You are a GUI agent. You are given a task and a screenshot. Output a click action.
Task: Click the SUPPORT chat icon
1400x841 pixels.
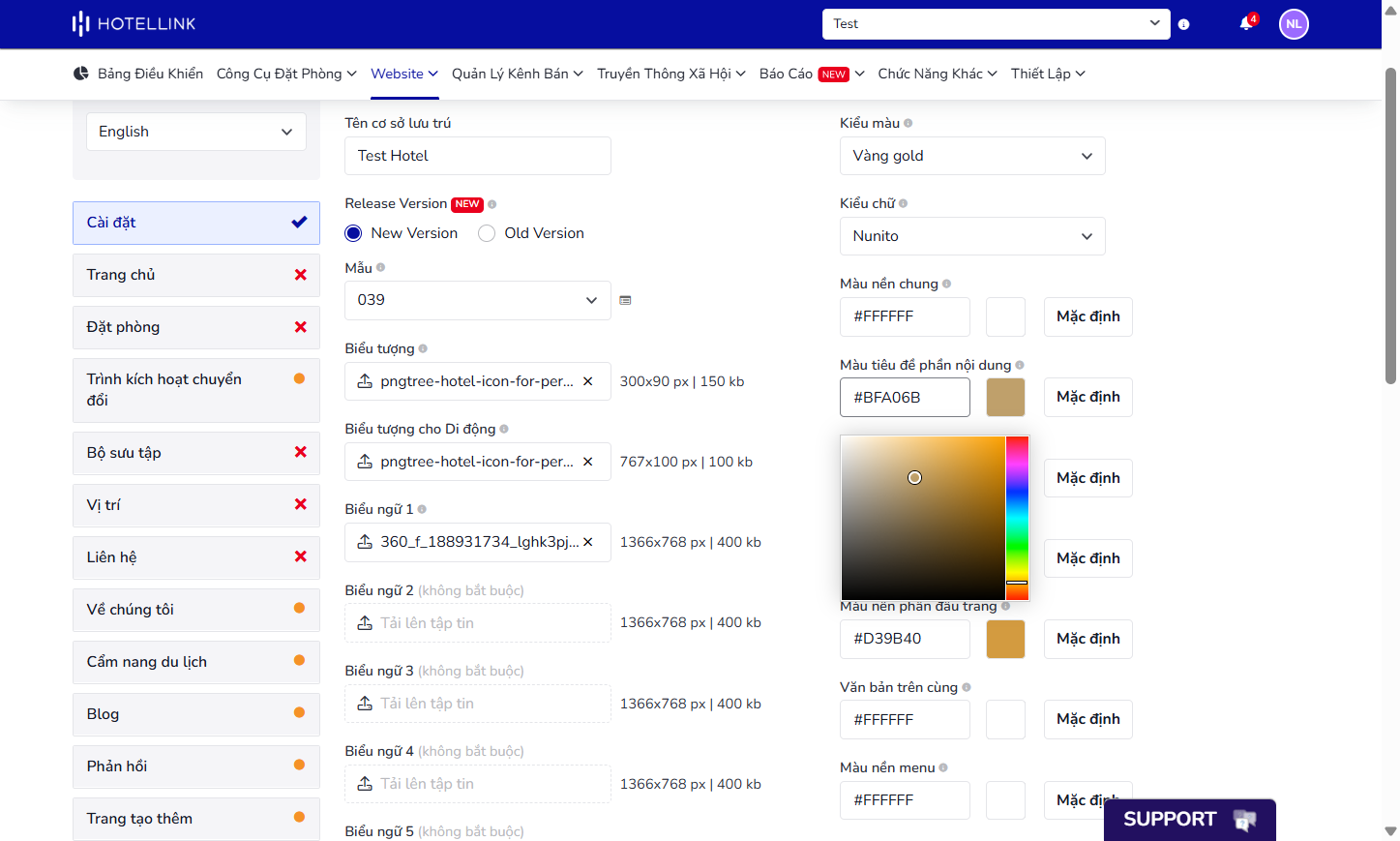(1244, 821)
